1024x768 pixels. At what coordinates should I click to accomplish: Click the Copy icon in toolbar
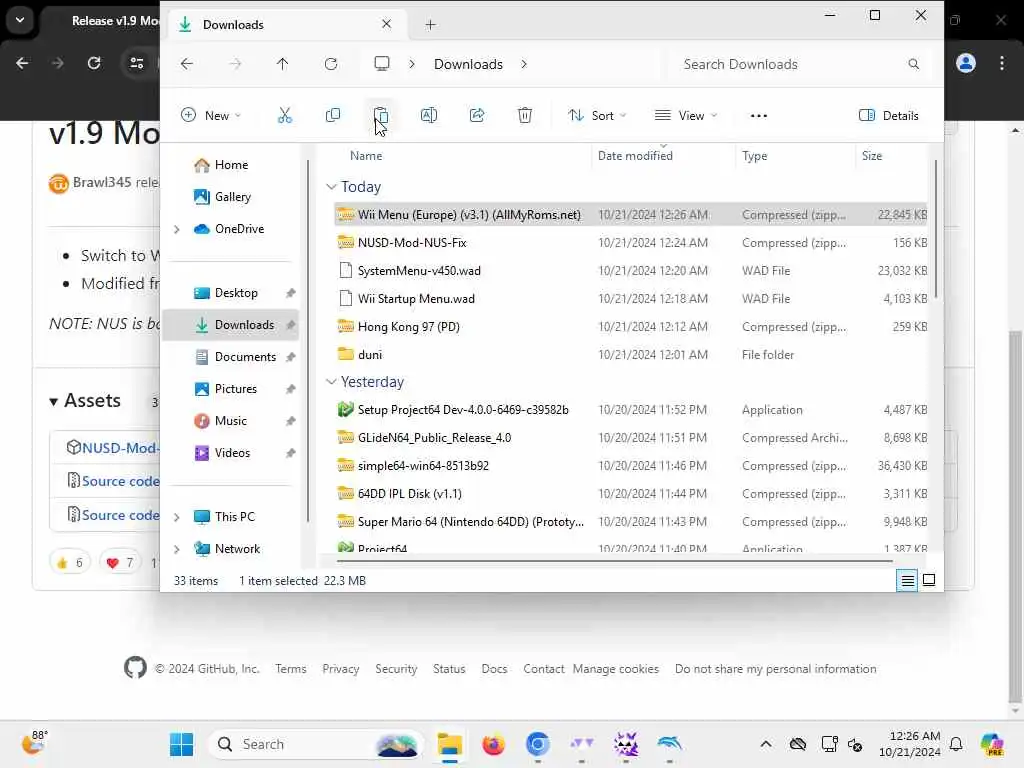(333, 116)
